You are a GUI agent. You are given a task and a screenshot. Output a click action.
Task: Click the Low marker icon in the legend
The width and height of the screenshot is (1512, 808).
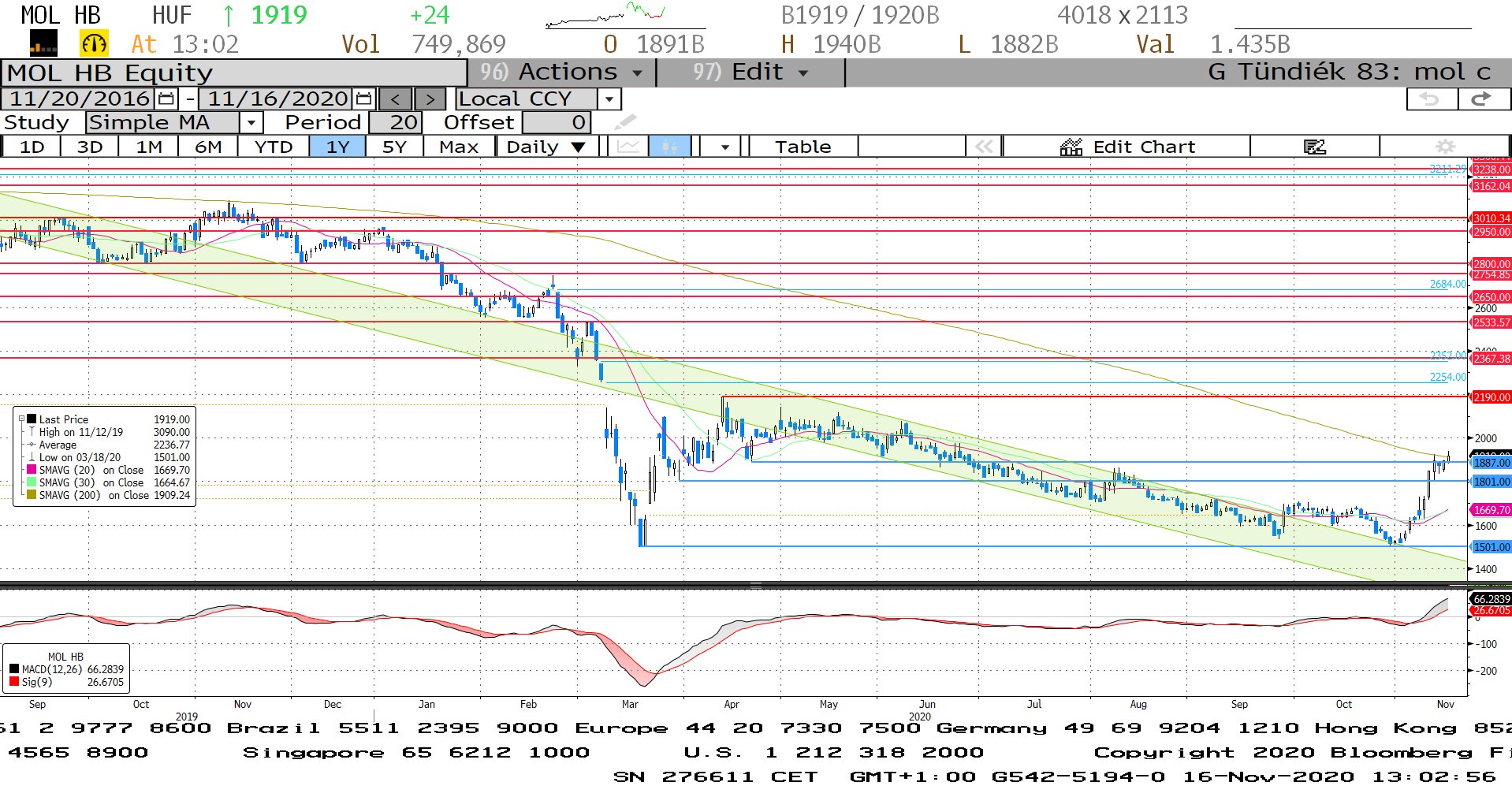(32, 457)
